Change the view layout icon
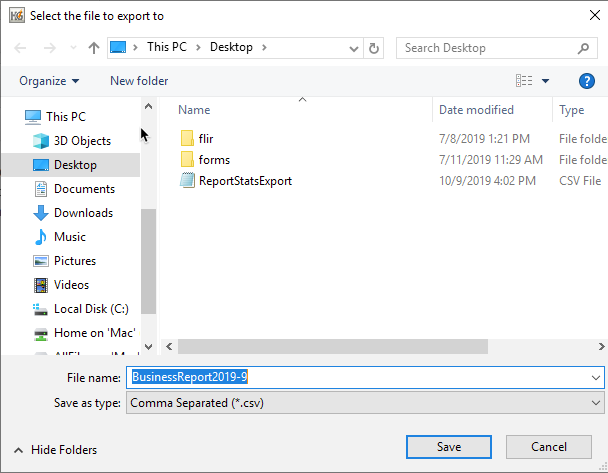608x473 pixels. (x=524, y=81)
